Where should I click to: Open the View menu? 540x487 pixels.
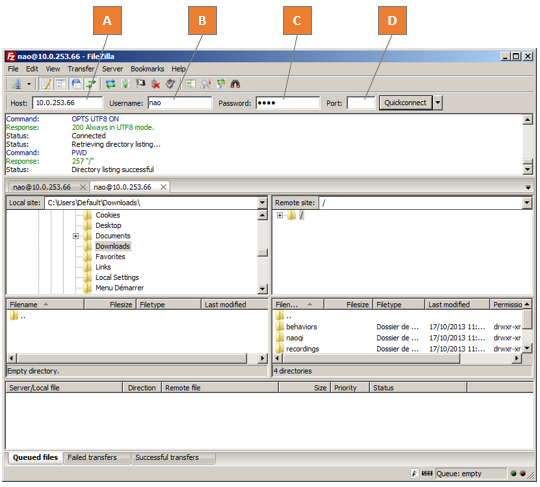click(x=53, y=69)
